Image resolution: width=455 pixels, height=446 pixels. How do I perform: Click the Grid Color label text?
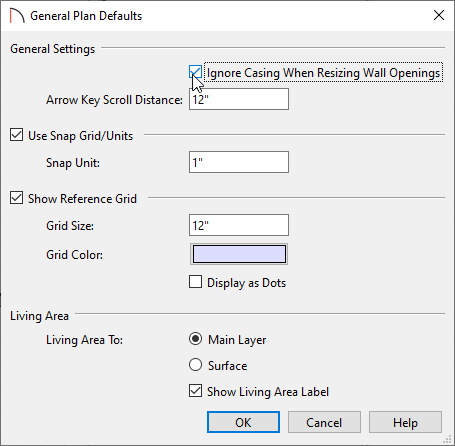[74, 255]
